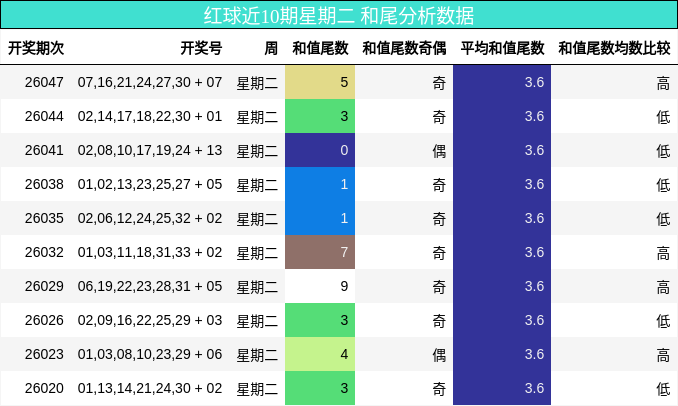
Task: Select draw period 26026
Action: (x=44, y=320)
